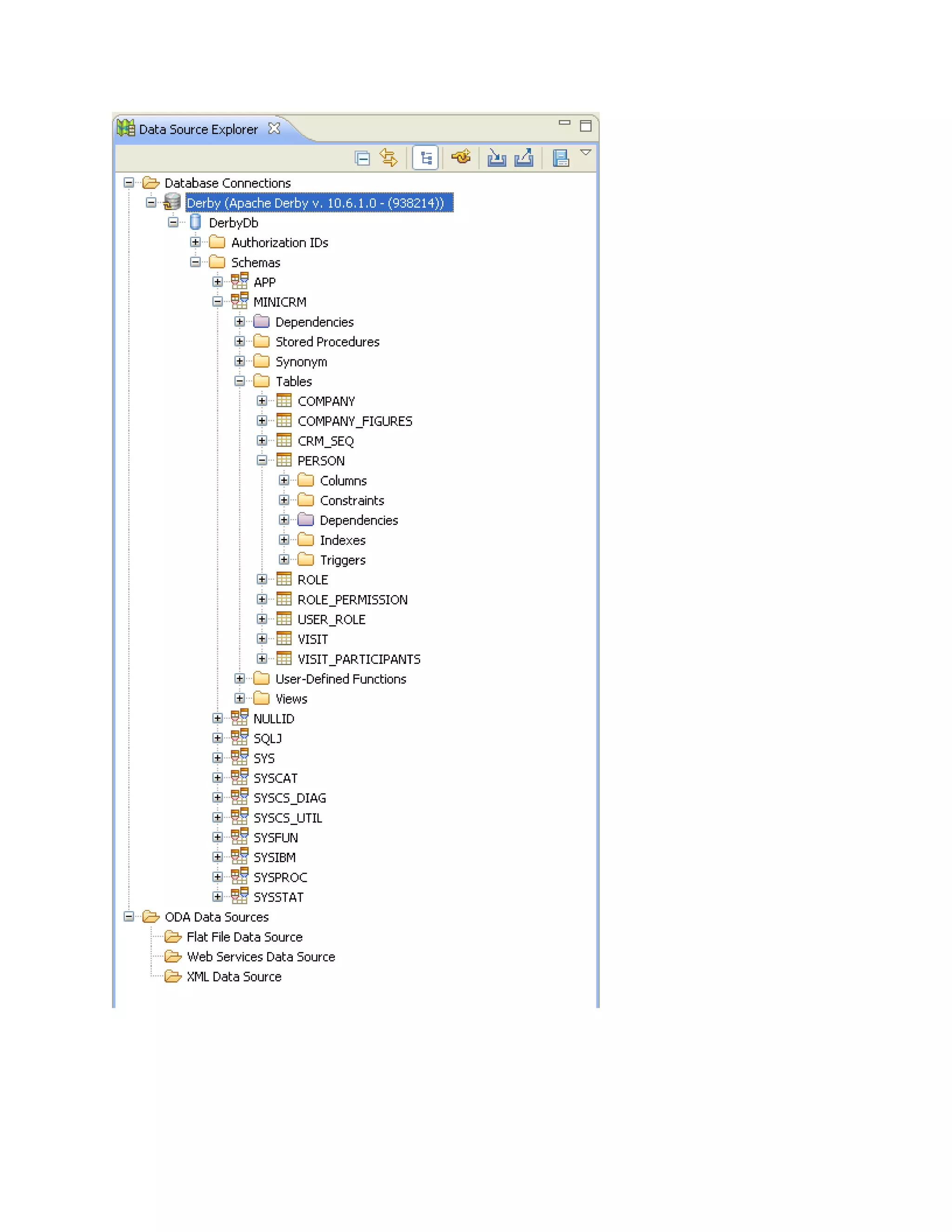Open the view menu dropdown triangle
This screenshot has width=952, height=1232.
[586, 152]
